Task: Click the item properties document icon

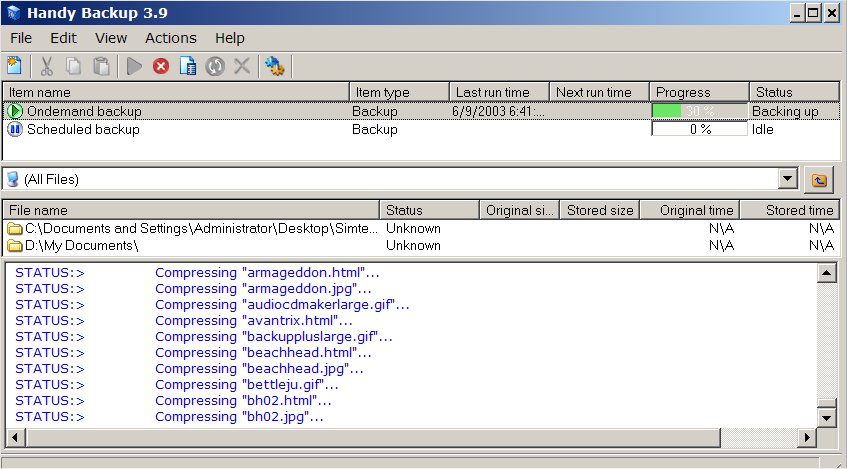Action: click(x=187, y=66)
